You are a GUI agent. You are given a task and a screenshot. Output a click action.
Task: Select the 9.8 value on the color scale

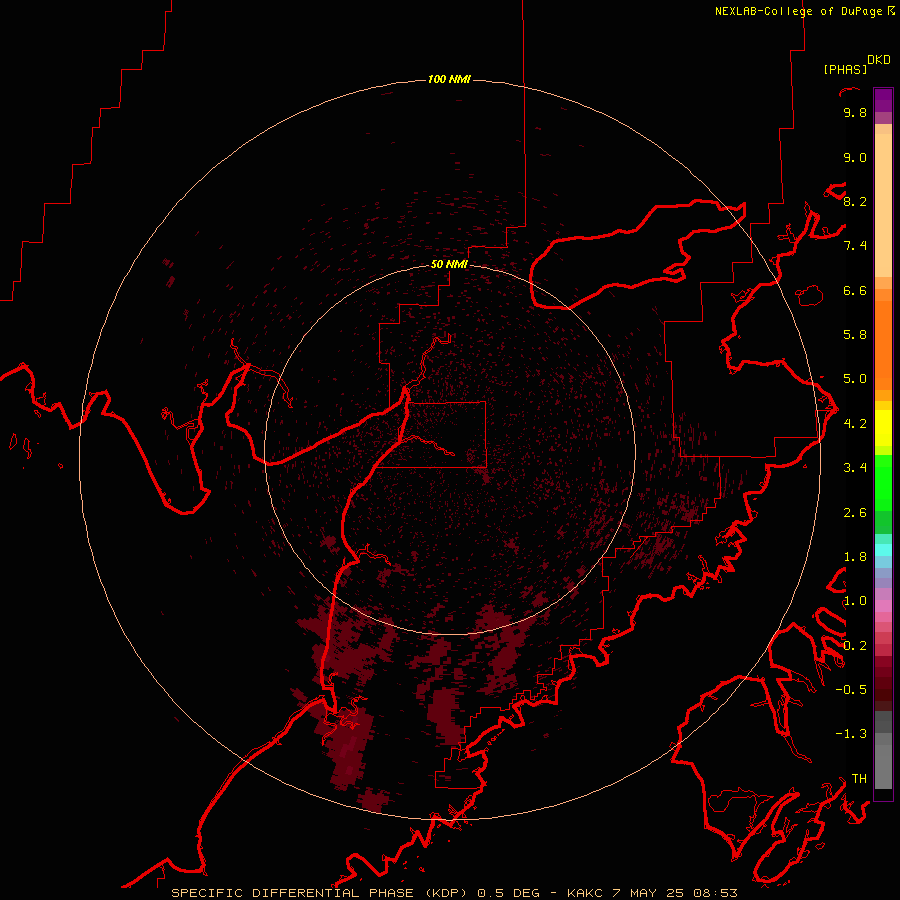click(x=855, y=112)
